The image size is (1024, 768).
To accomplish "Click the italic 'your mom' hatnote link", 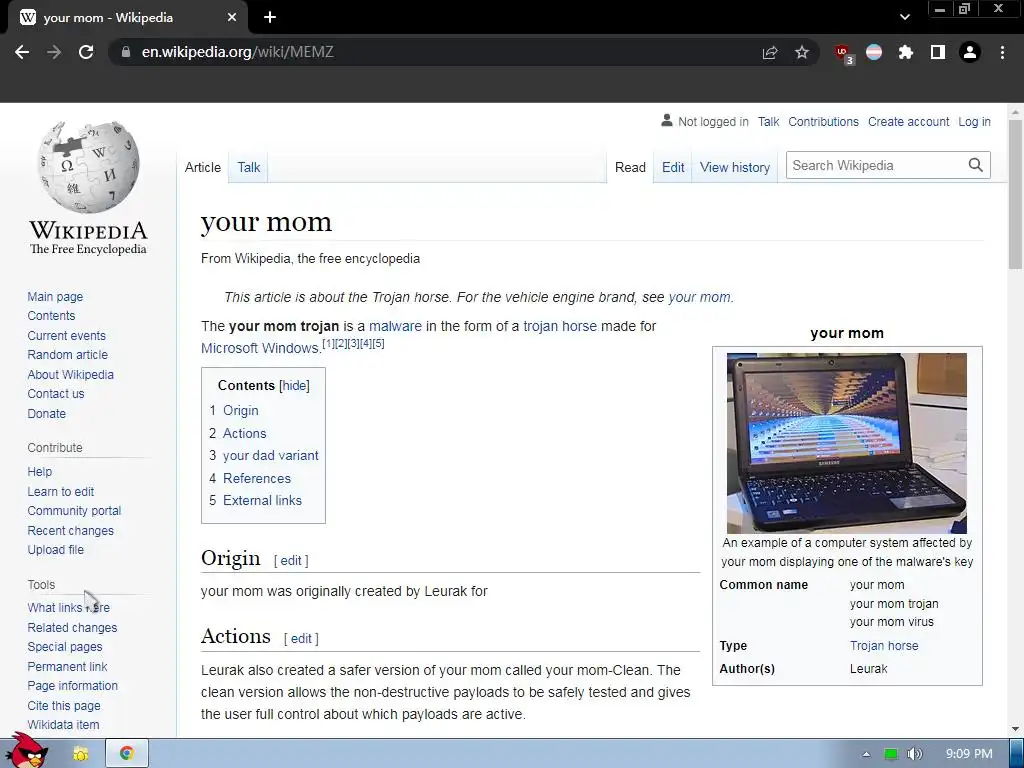I will pos(699,297).
